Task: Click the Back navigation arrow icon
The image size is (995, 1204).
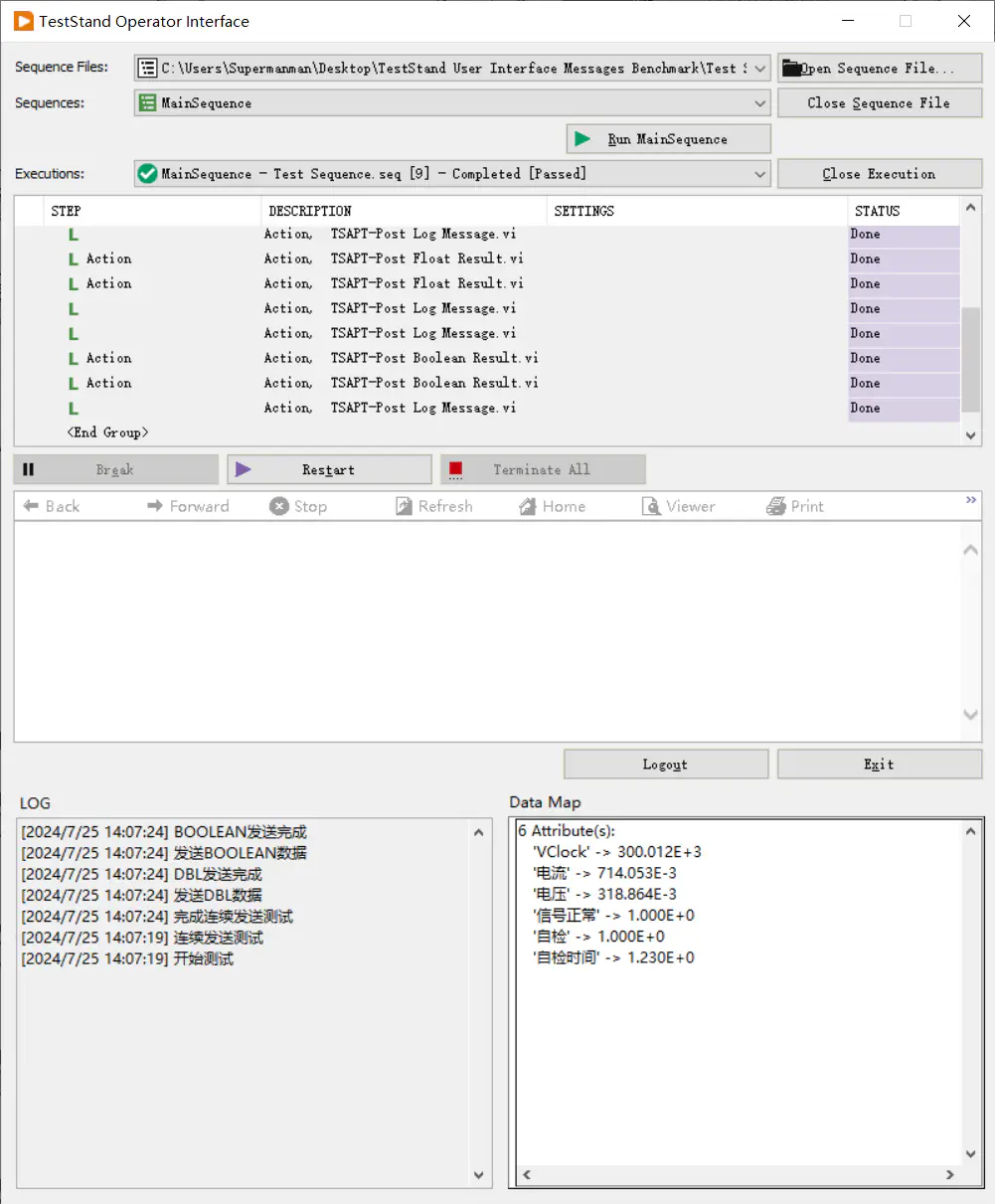Action: [31, 506]
